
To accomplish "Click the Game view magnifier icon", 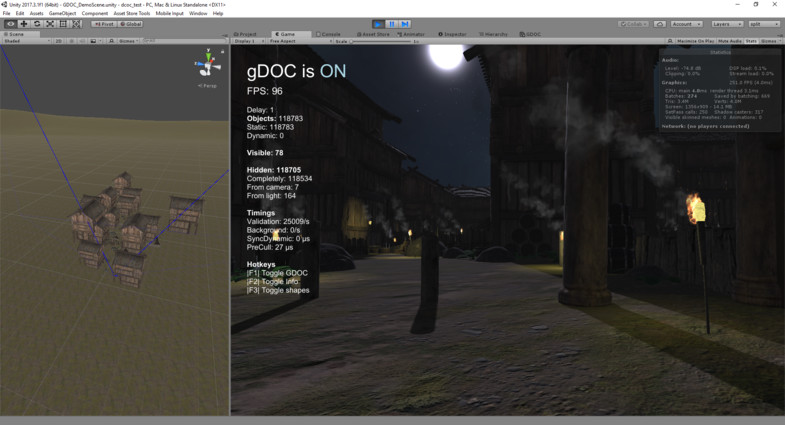I will tap(670, 41).
